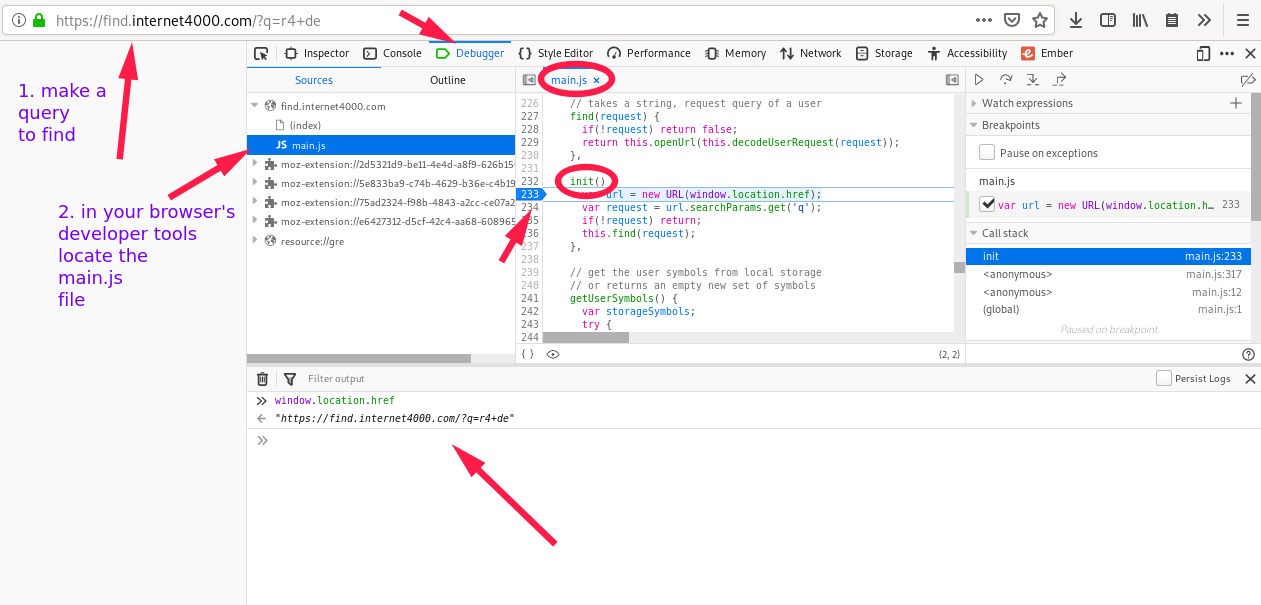Viewport: 1261px width, 605px height.
Task: Switch to the Console tab
Action: pos(392,54)
